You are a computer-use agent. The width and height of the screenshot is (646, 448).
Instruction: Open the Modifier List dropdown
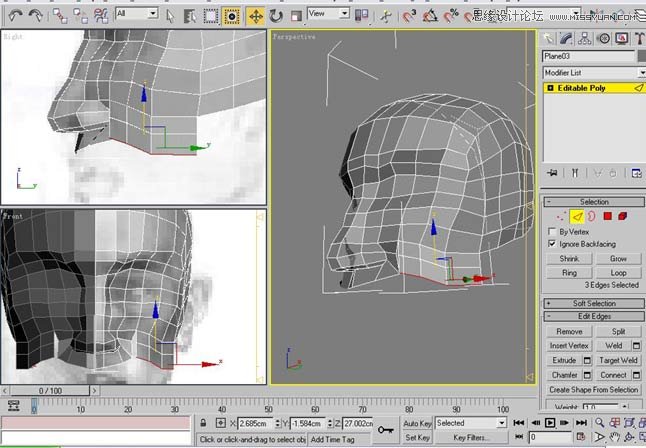(594, 73)
